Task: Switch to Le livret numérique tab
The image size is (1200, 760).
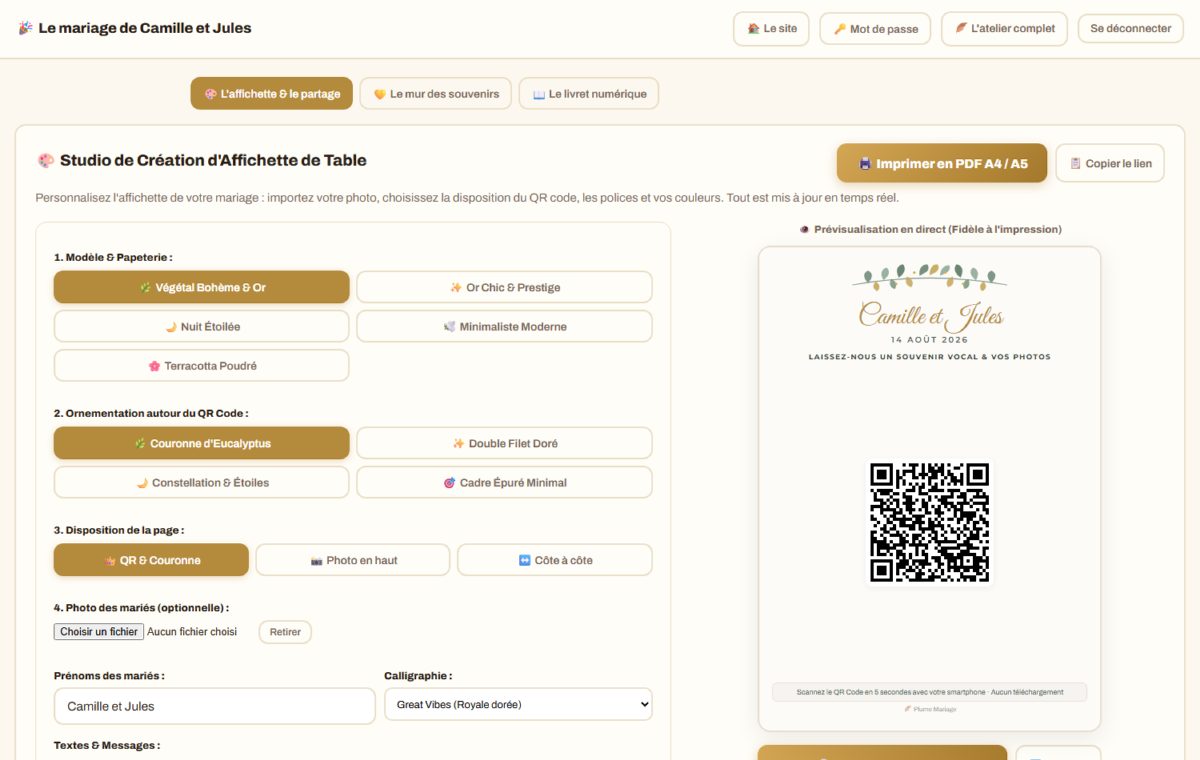Action: pyautogui.click(x=589, y=94)
